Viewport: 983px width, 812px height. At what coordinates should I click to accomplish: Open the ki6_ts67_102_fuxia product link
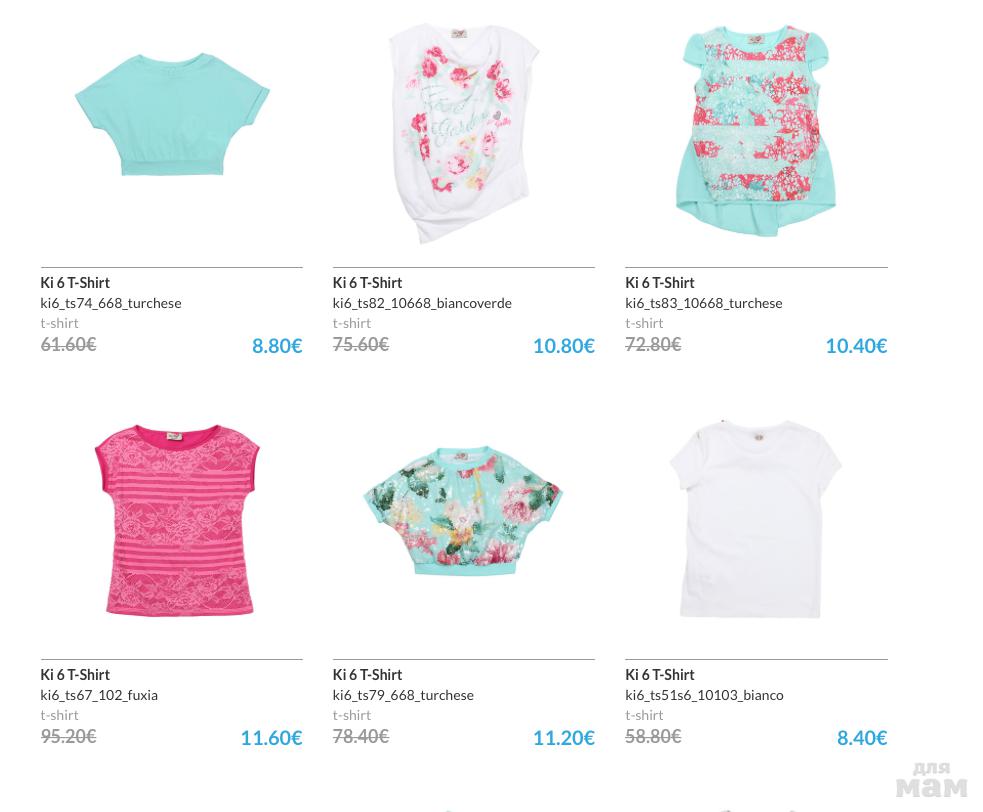(99, 695)
